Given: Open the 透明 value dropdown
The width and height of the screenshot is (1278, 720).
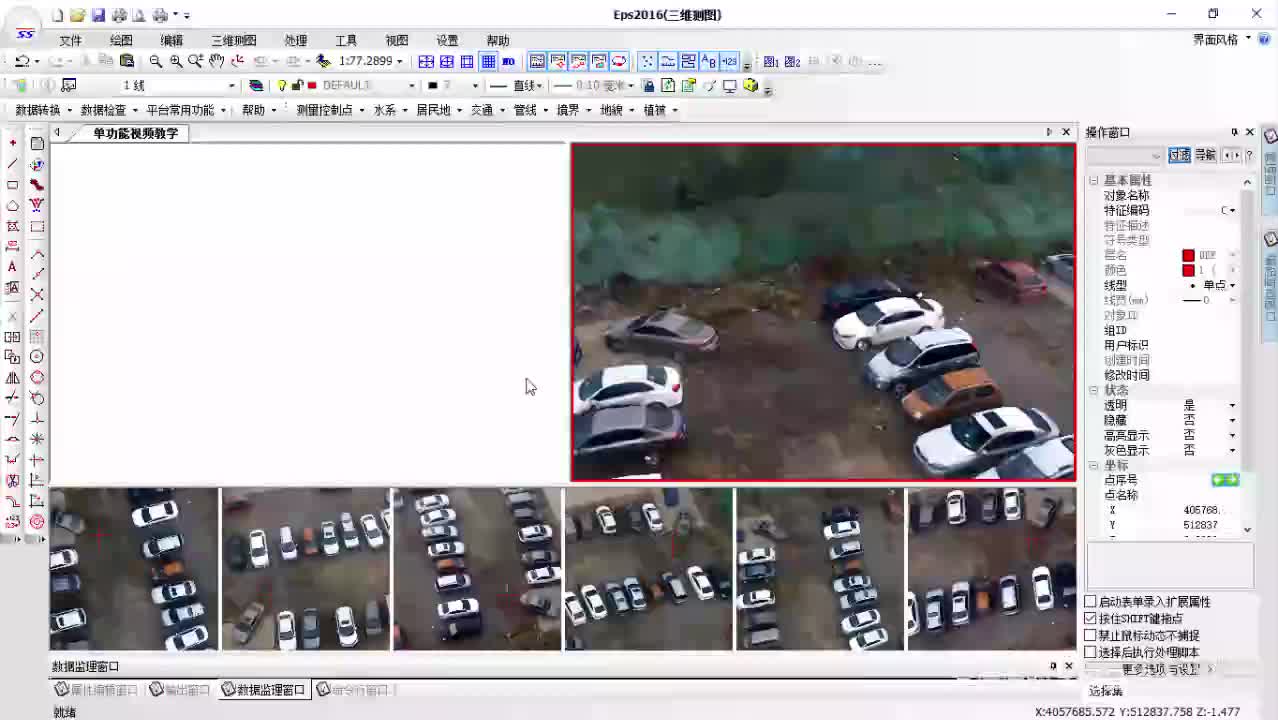Looking at the screenshot, I should click(1232, 405).
